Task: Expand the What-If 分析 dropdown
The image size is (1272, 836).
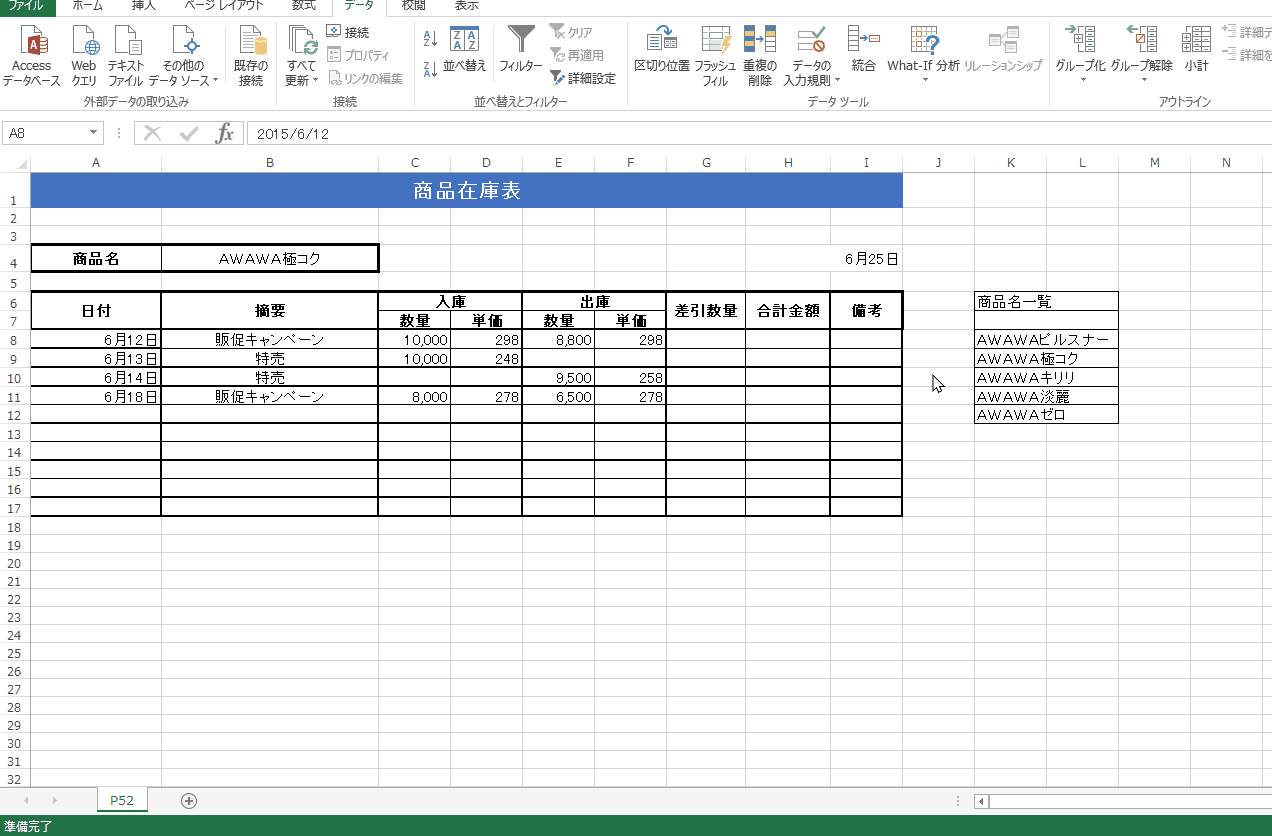Action: [924, 80]
